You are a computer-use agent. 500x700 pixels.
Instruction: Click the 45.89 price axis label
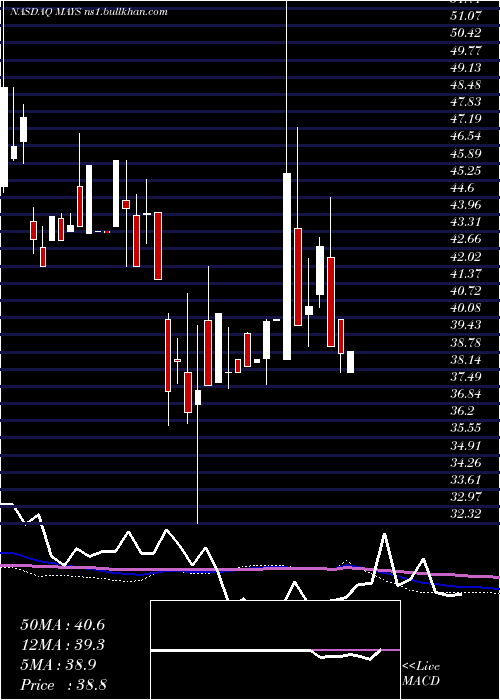[x=467, y=154]
